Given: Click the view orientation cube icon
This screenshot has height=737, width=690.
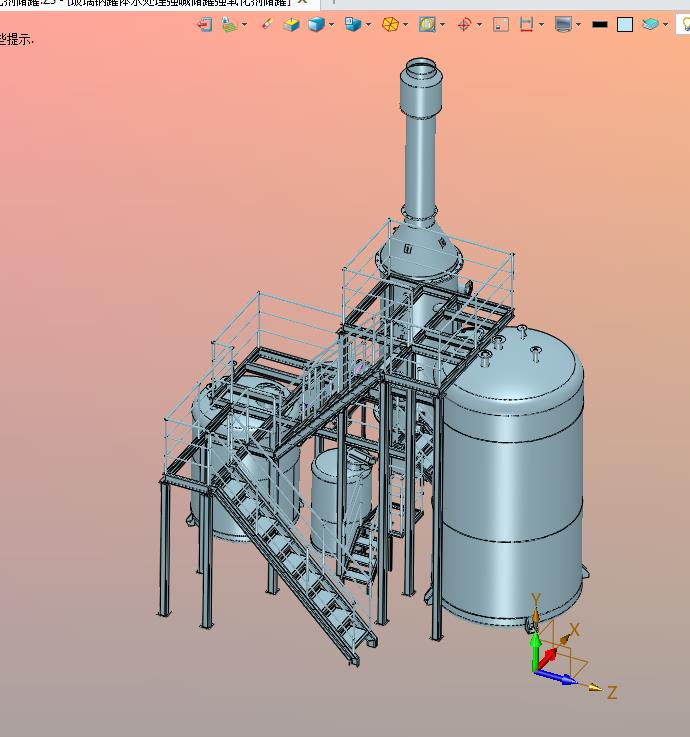Looking at the screenshot, I should click(x=353, y=24).
